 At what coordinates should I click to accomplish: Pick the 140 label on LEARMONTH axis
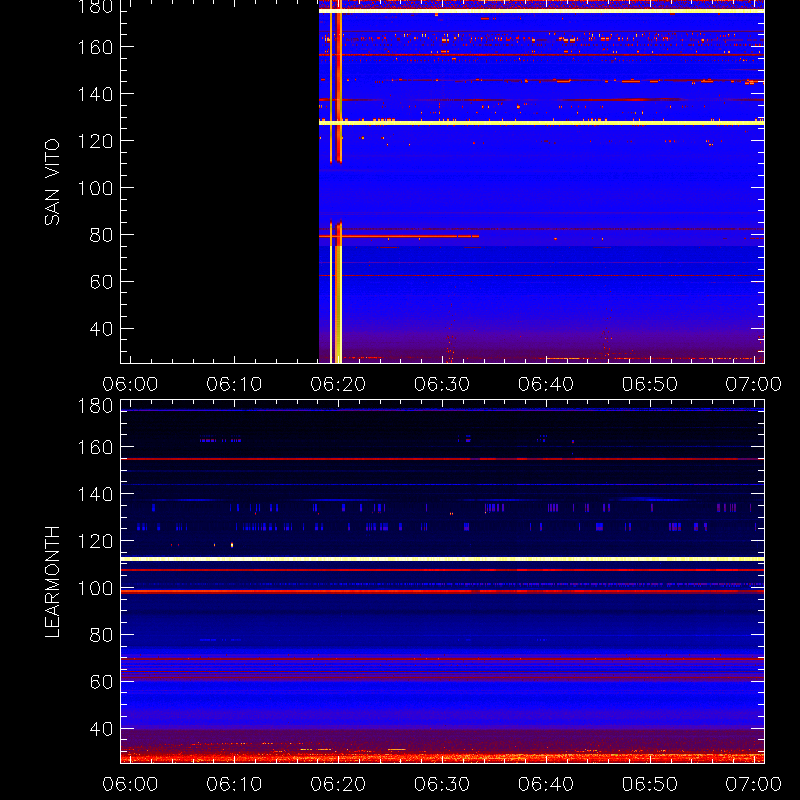[x=95, y=494]
